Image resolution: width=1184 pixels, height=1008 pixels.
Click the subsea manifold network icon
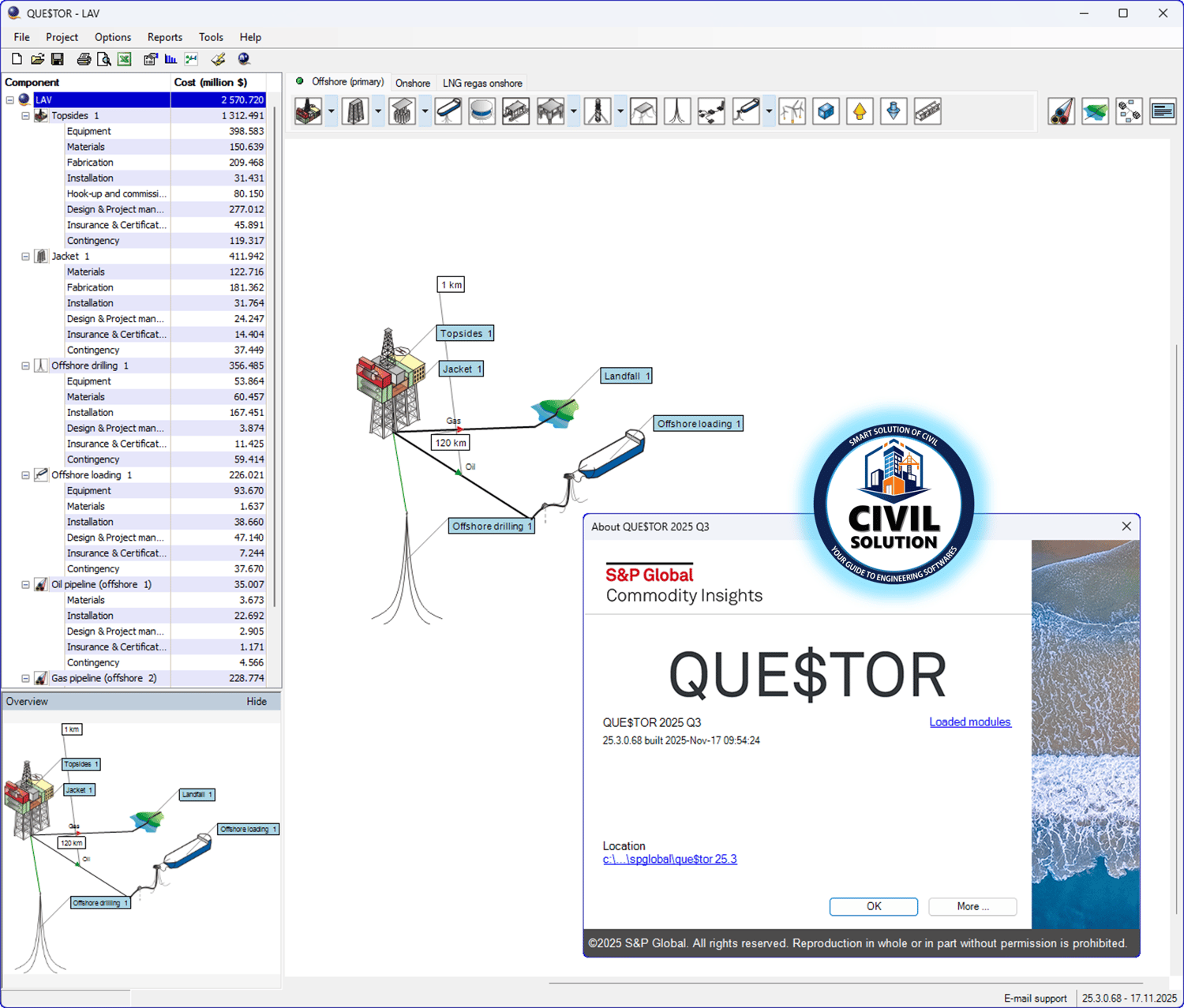pyautogui.click(x=711, y=111)
